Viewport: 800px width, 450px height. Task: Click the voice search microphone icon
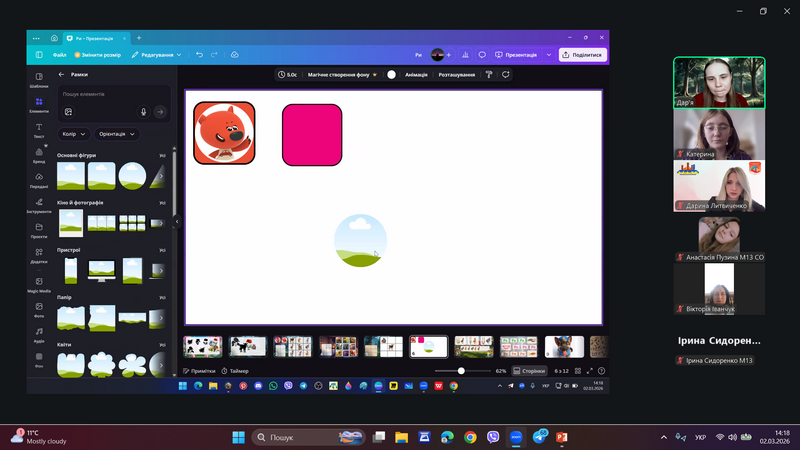pos(143,112)
